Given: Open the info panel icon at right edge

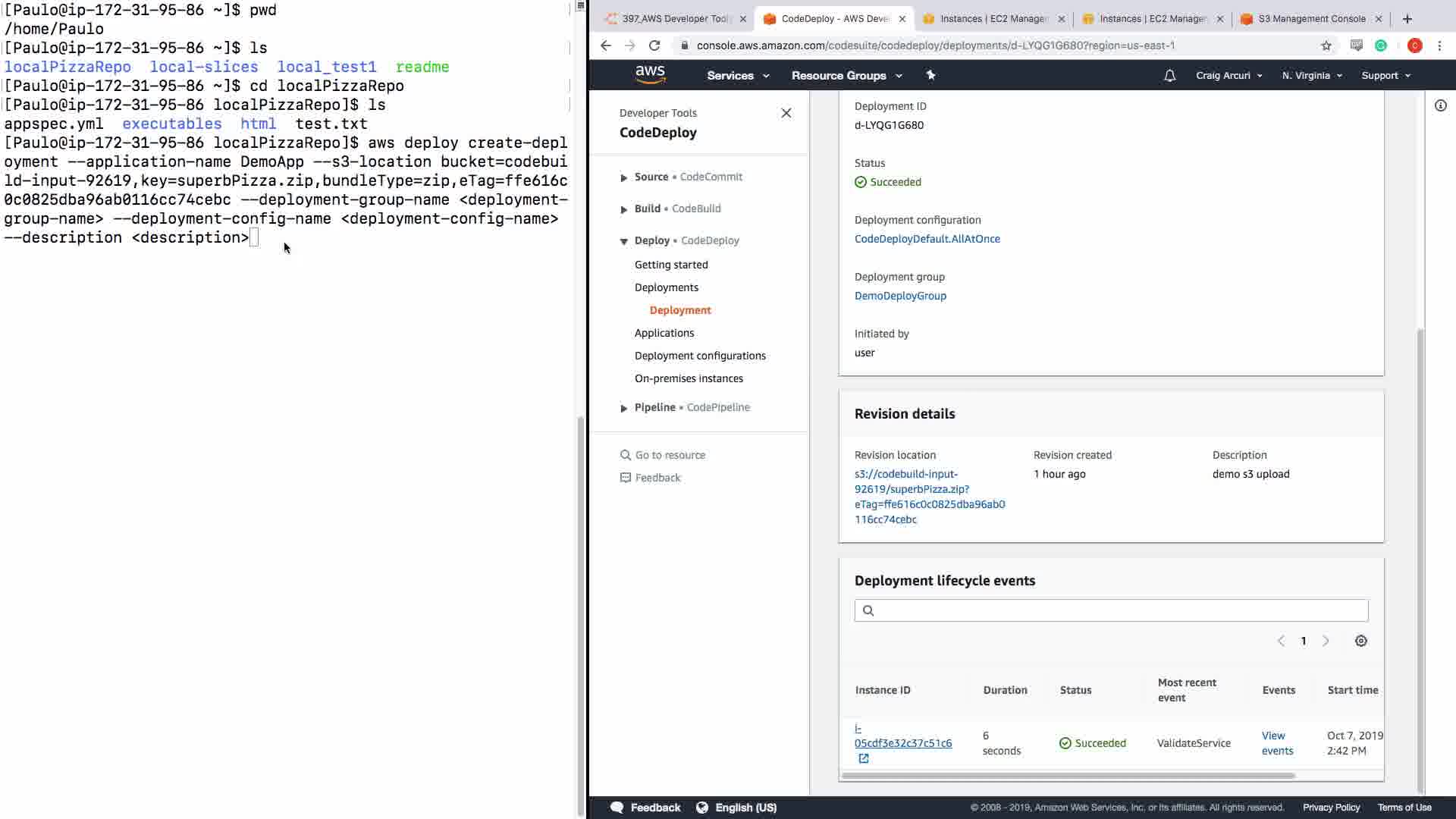Looking at the screenshot, I should pyautogui.click(x=1440, y=106).
